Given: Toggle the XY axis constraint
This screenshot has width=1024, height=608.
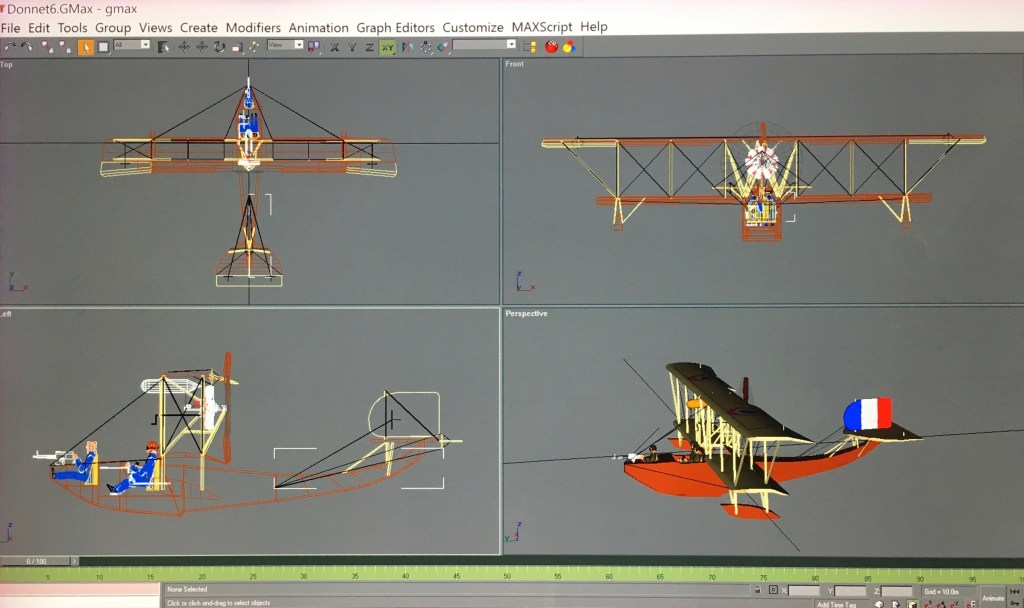Looking at the screenshot, I should (386, 46).
